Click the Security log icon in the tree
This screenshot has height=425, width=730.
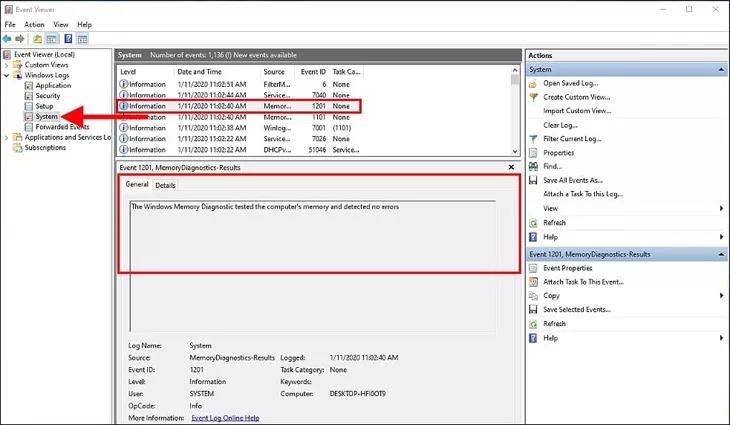[x=29, y=96]
